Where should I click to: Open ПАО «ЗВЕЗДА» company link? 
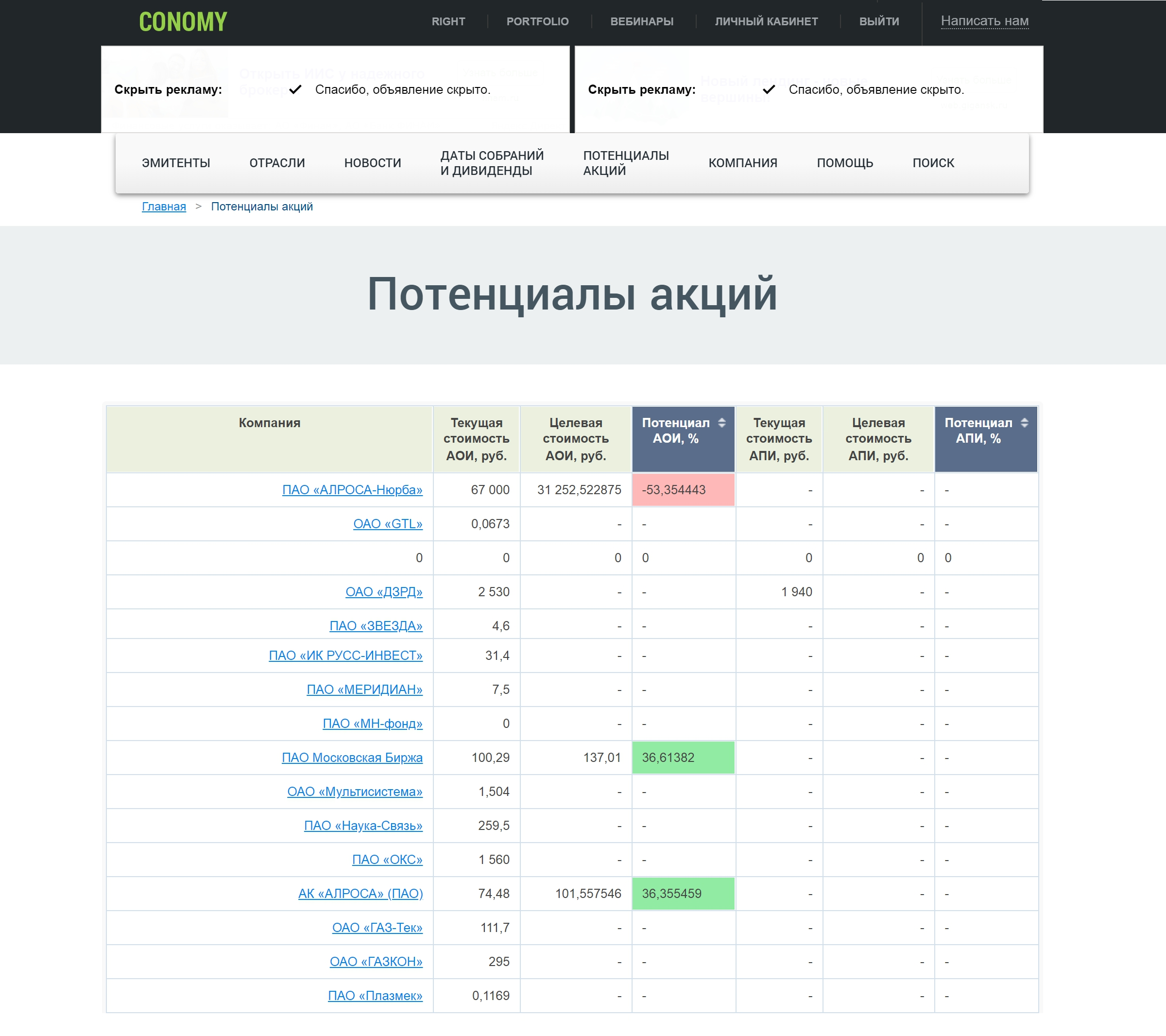coord(376,626)
